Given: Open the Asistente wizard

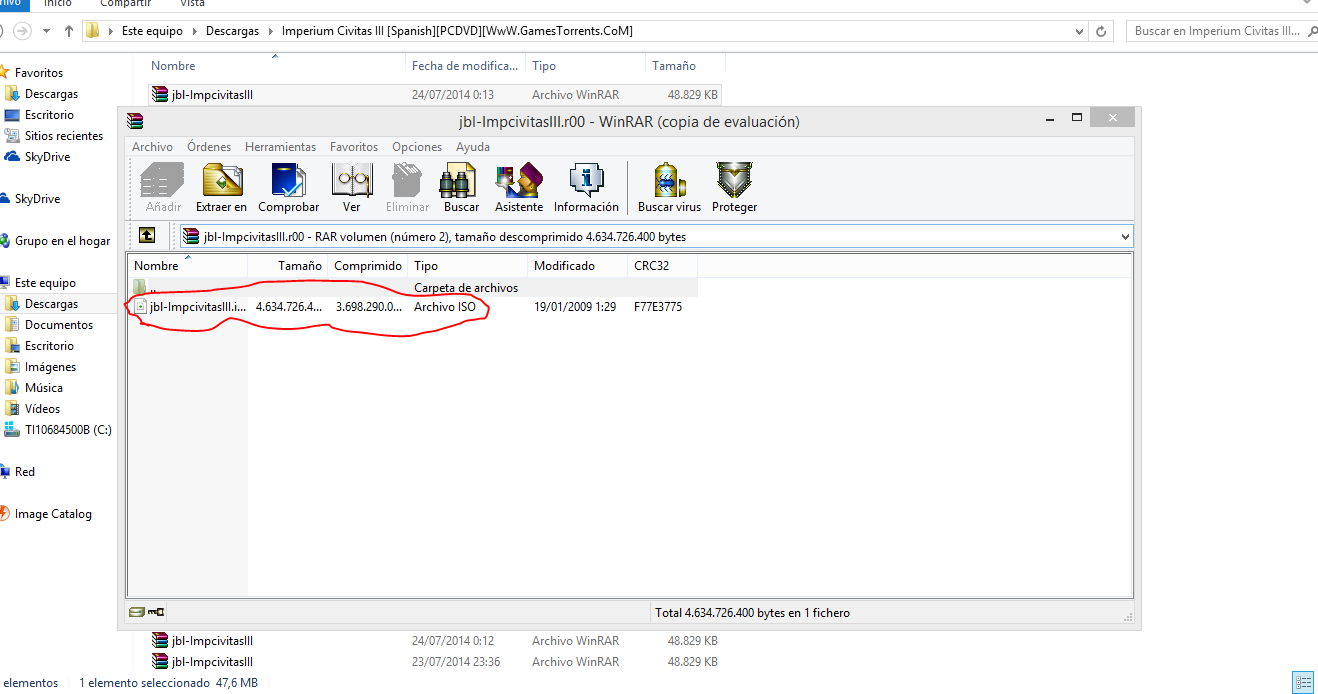Looking at the screenshot, I should tap(518, 187).
